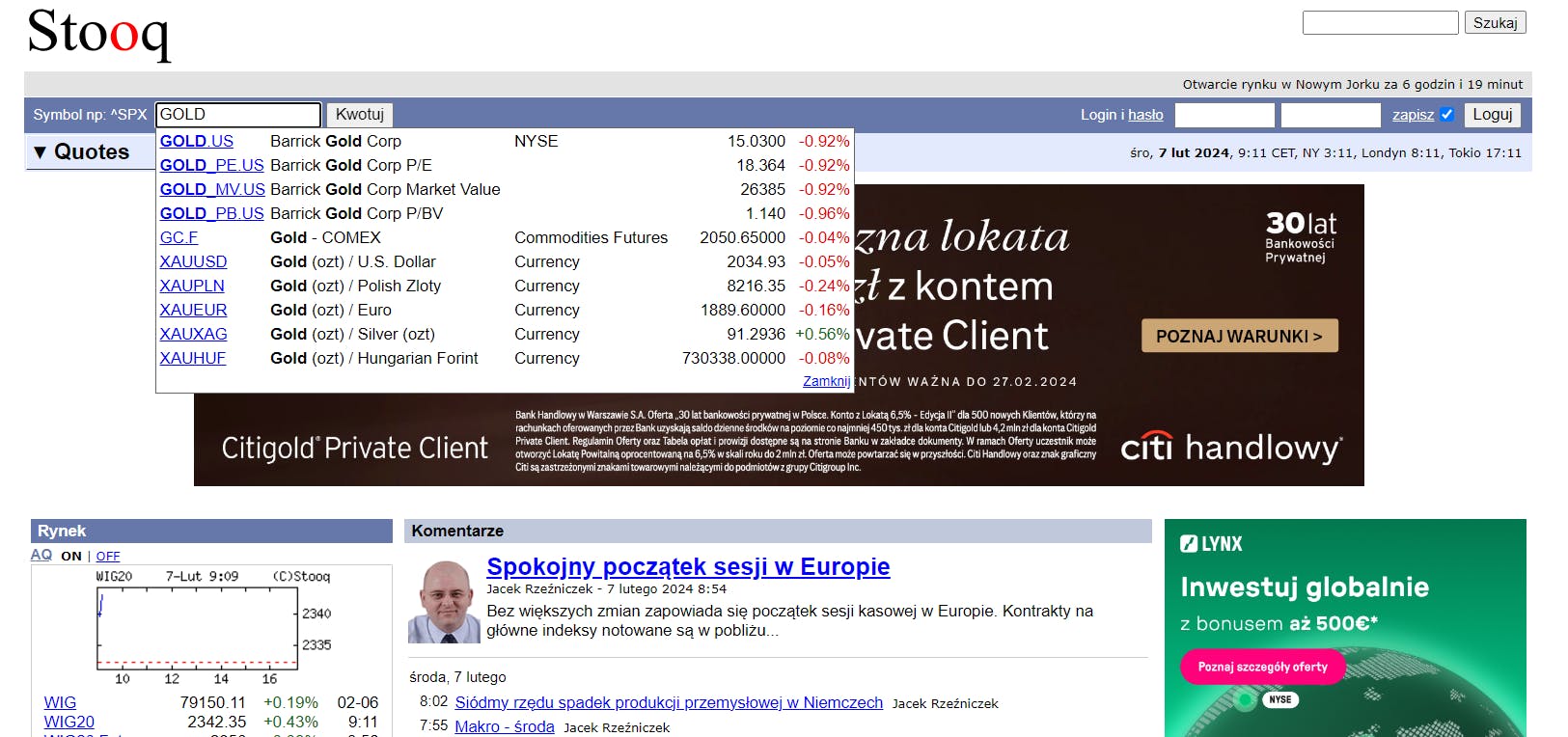Close suggestions with Zamknij link
This screenshot has width=1568, height=737.
point(827,381)
